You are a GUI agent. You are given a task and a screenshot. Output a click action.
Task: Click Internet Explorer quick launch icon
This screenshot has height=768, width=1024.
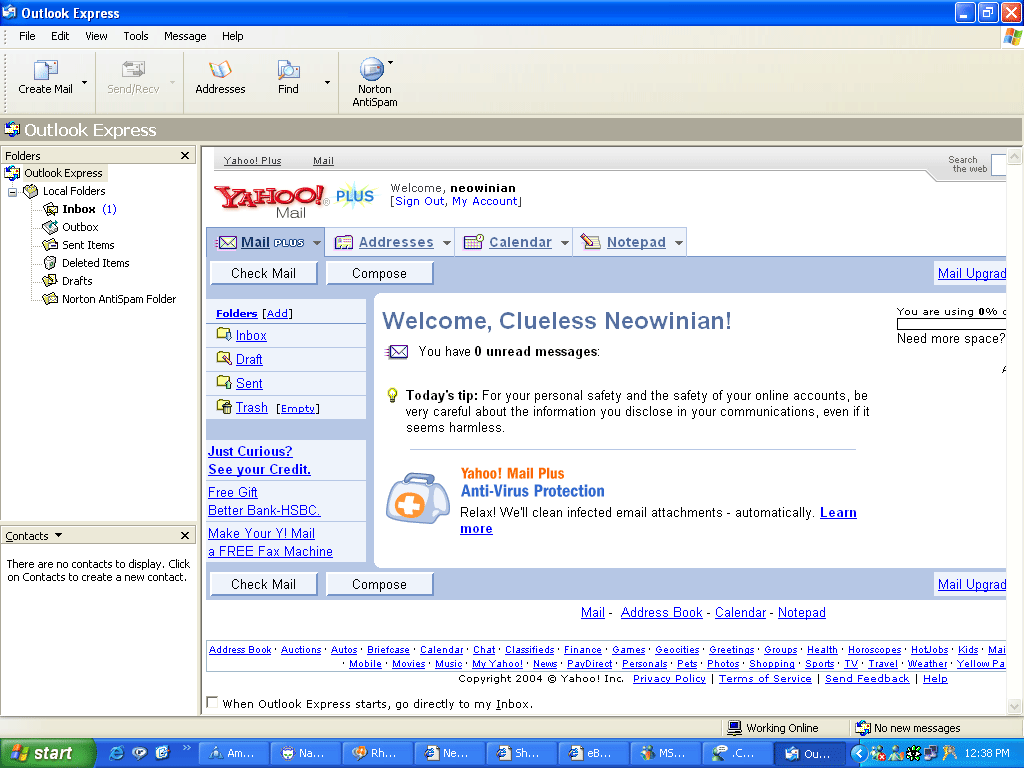pyautogui.click(x=116, y=753)
